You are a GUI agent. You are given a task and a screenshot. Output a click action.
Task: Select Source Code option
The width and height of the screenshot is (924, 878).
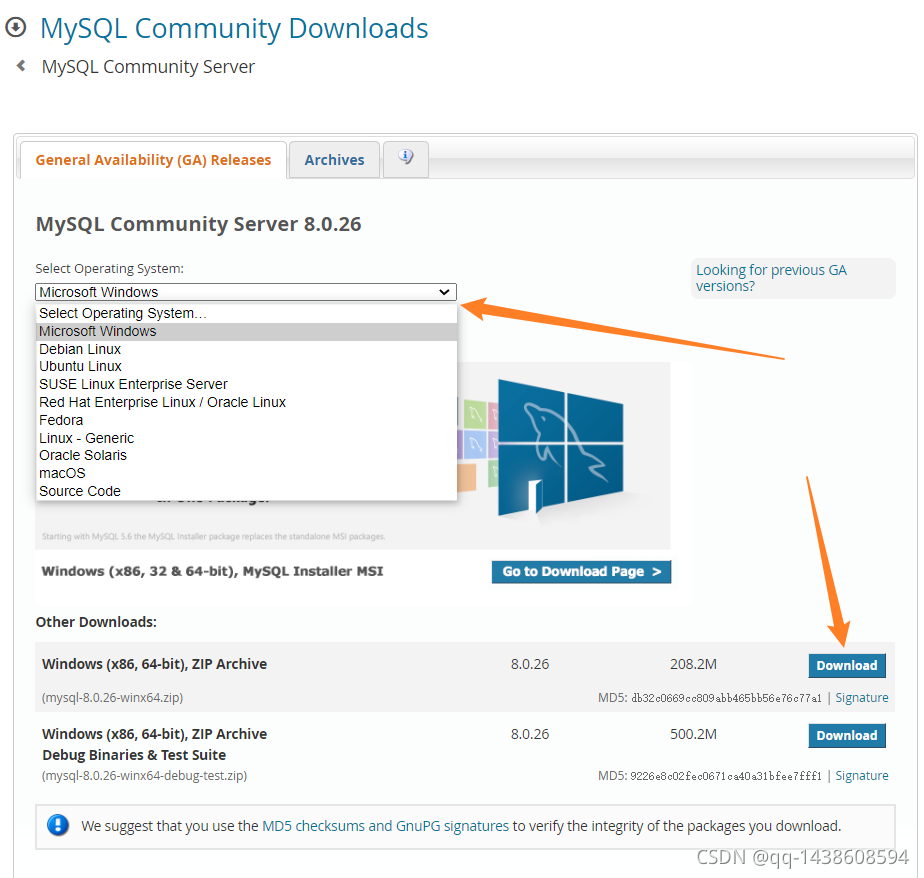click(x=246, y=491)
